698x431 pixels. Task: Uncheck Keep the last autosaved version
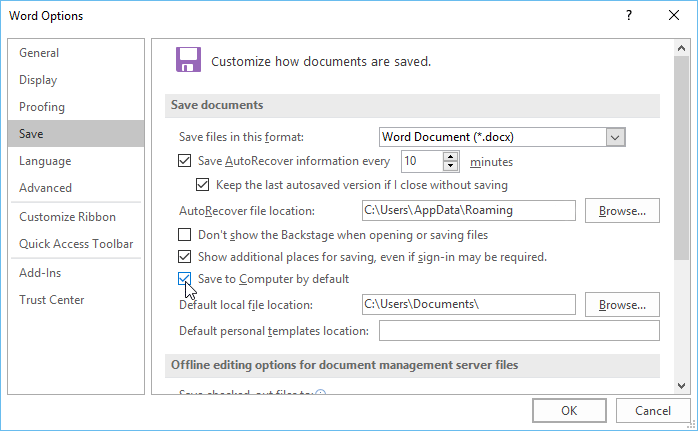(204, 185)
